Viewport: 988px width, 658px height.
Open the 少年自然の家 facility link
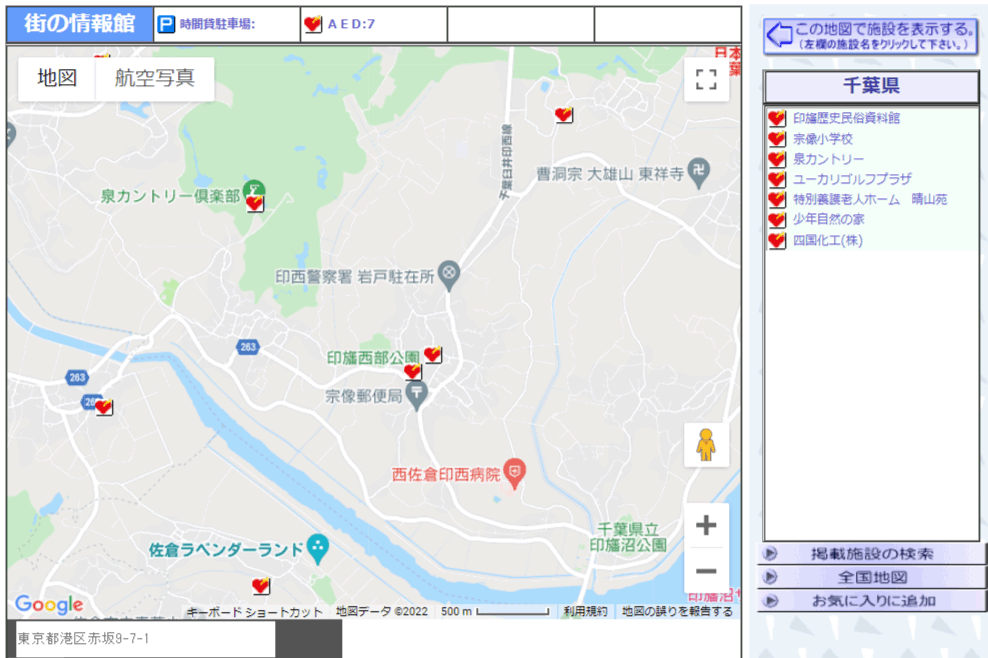[x=829, y=219]
